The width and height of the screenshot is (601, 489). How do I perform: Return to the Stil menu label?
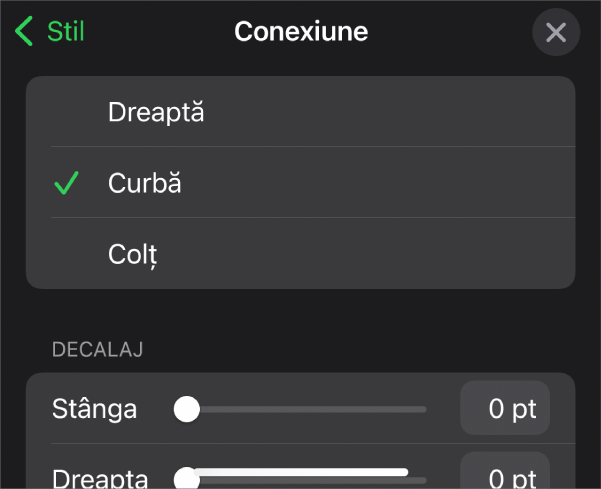click(x=66, y=31)
